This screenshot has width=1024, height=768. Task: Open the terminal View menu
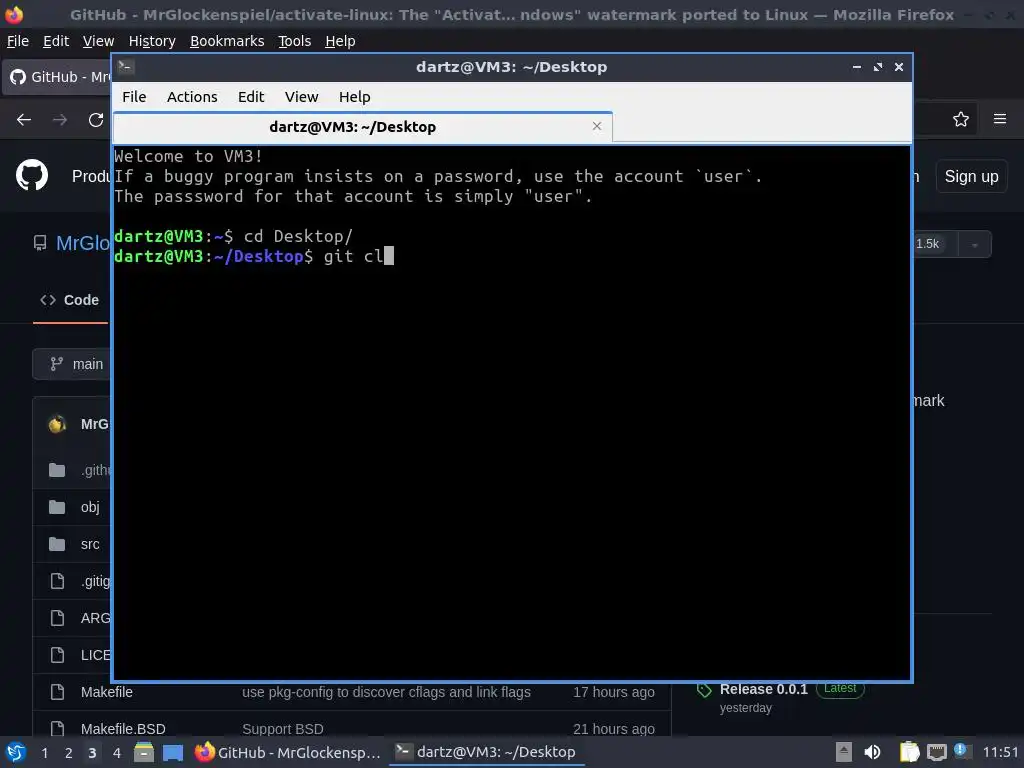[301, 97]
